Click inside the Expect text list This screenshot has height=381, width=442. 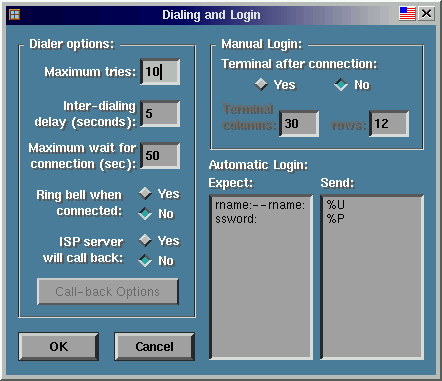click(x=261, y=277)
